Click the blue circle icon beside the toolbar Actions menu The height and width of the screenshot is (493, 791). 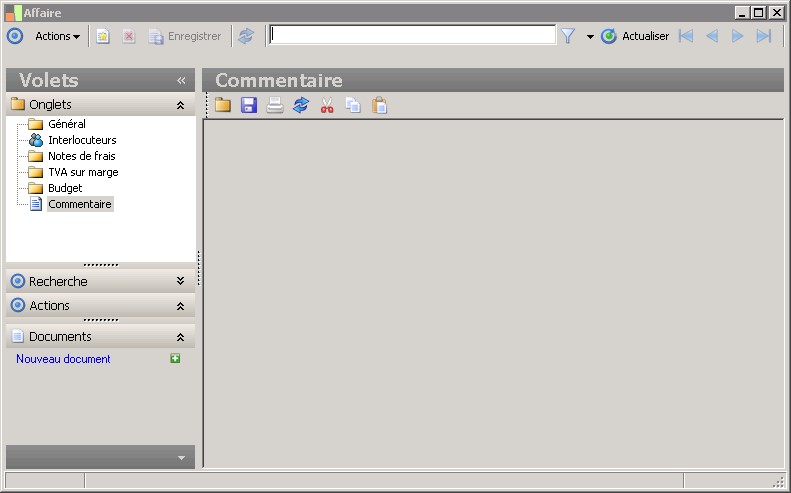point(15,36)
